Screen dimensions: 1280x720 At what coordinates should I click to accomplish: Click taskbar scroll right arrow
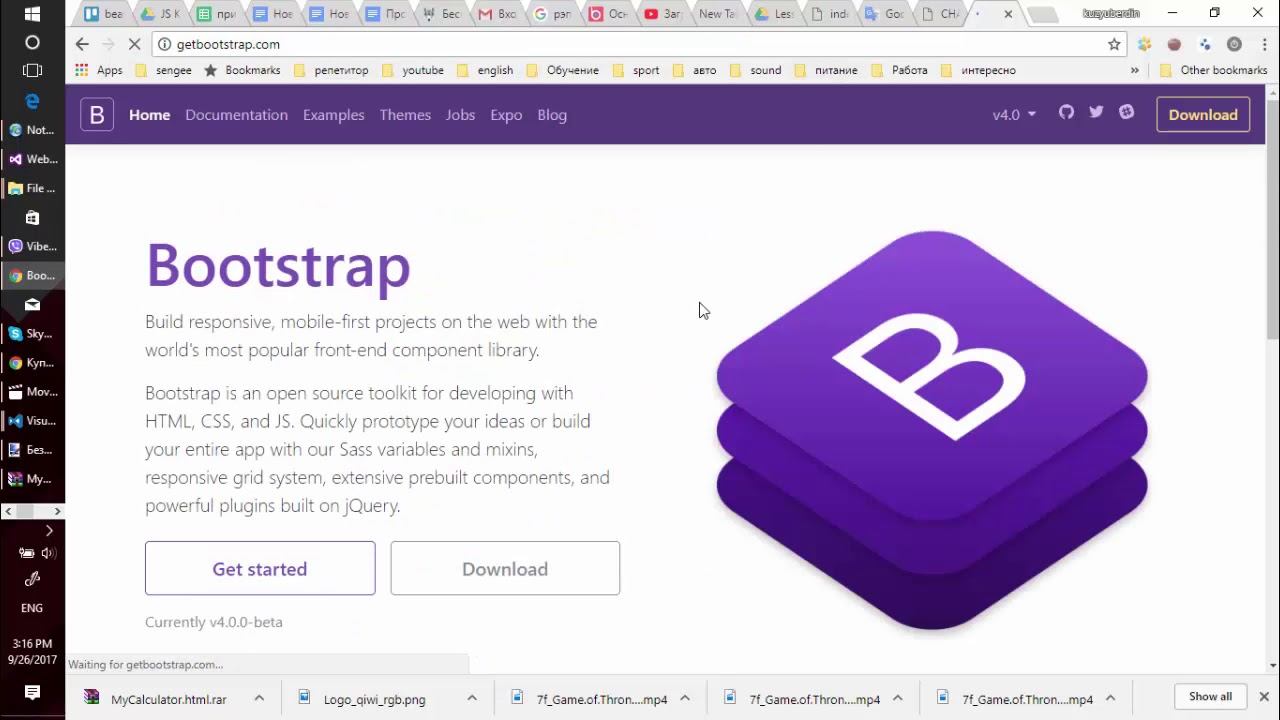(x=57, y=511)
